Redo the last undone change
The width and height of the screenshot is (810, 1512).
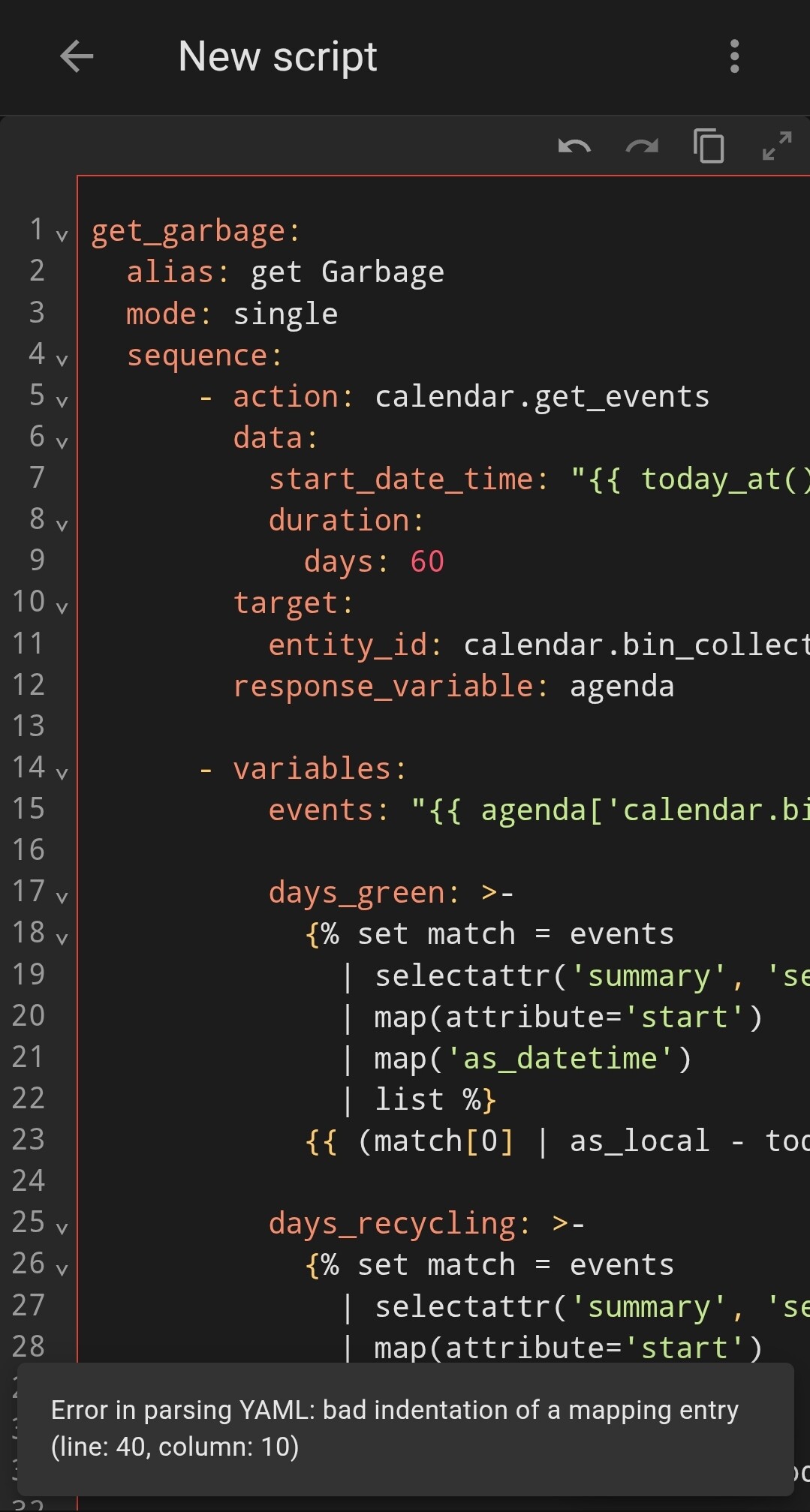642,146
